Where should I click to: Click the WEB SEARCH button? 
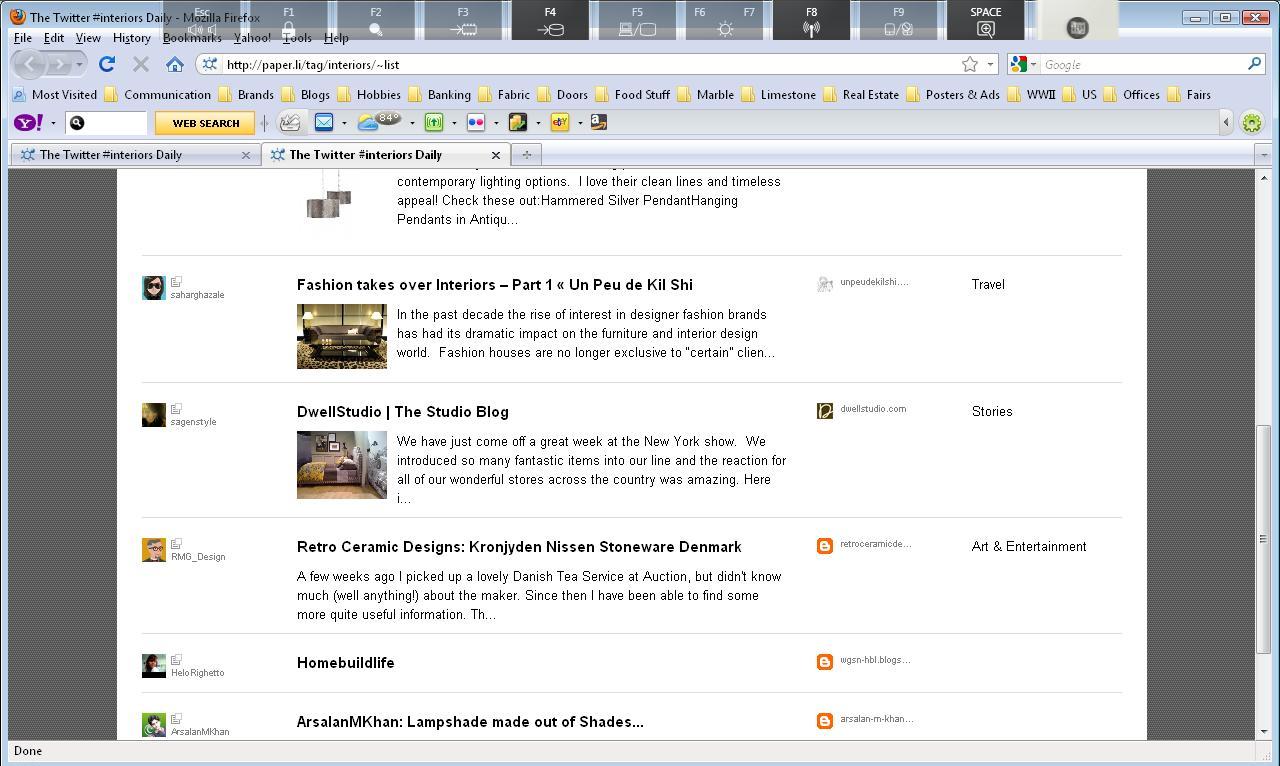(206, 123)
